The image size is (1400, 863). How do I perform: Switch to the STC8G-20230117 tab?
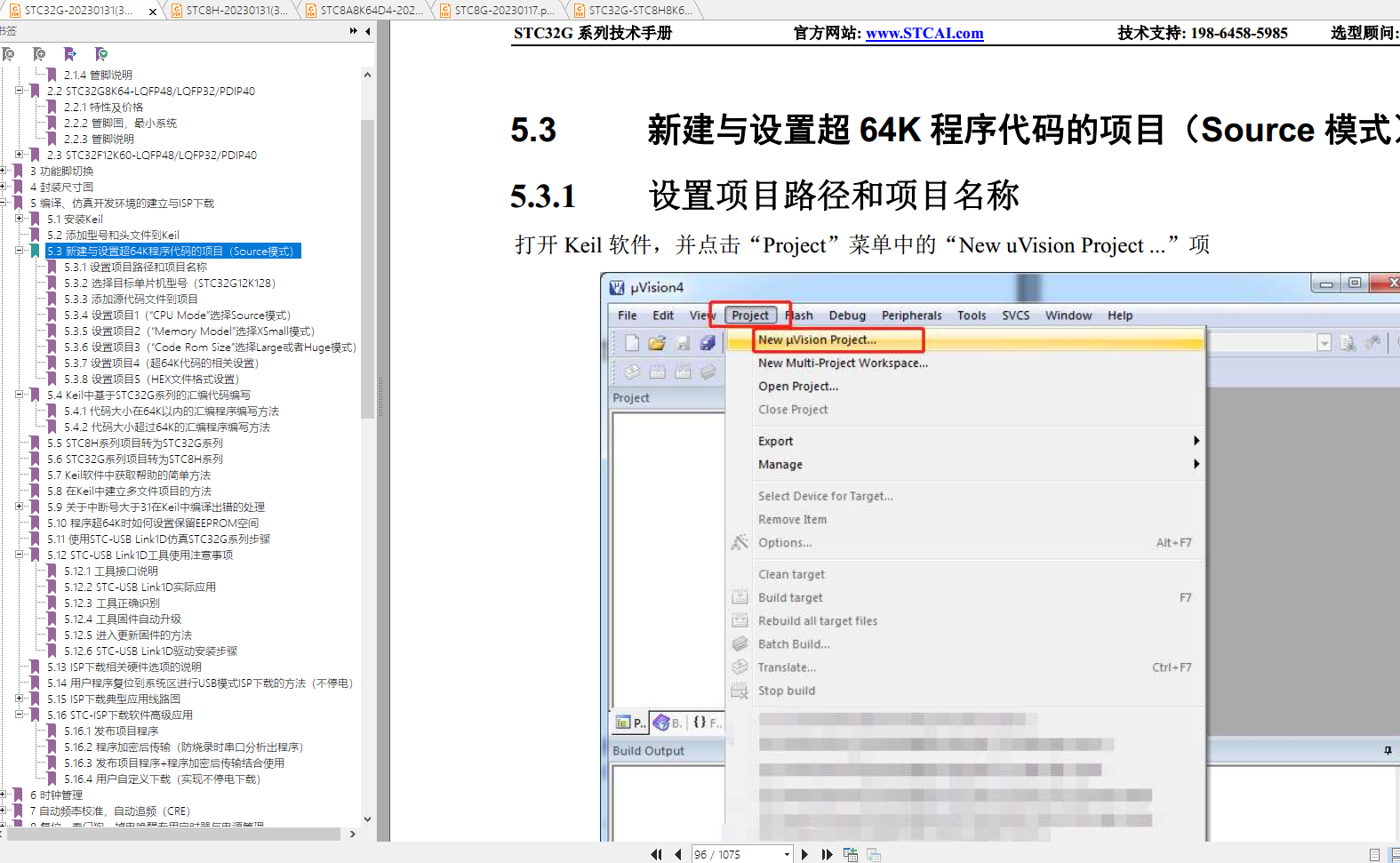point(497,11)
